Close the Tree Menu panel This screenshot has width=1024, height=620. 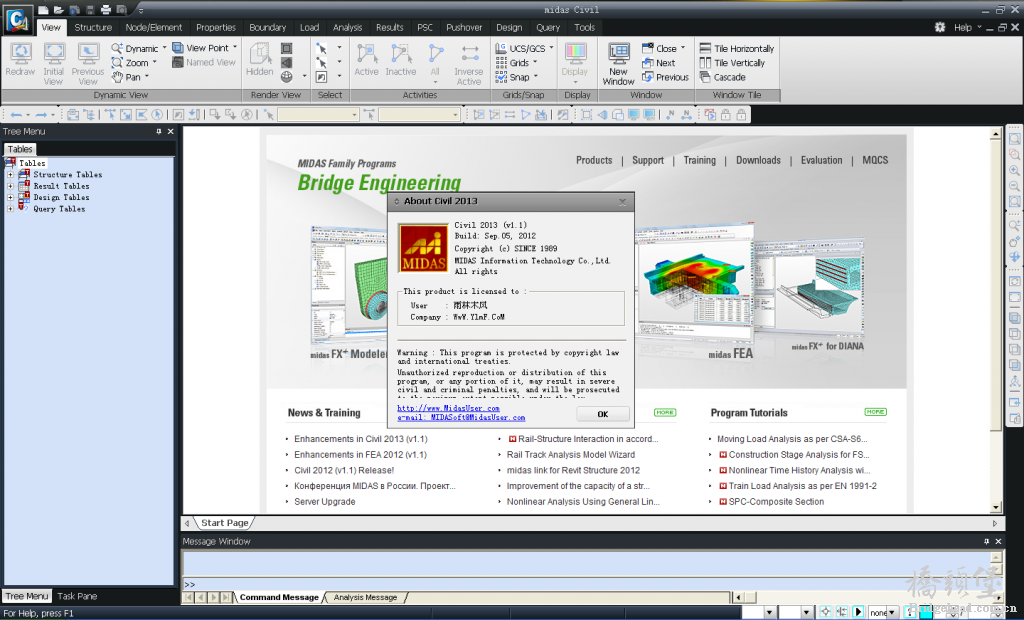click(x=170, y=131)
